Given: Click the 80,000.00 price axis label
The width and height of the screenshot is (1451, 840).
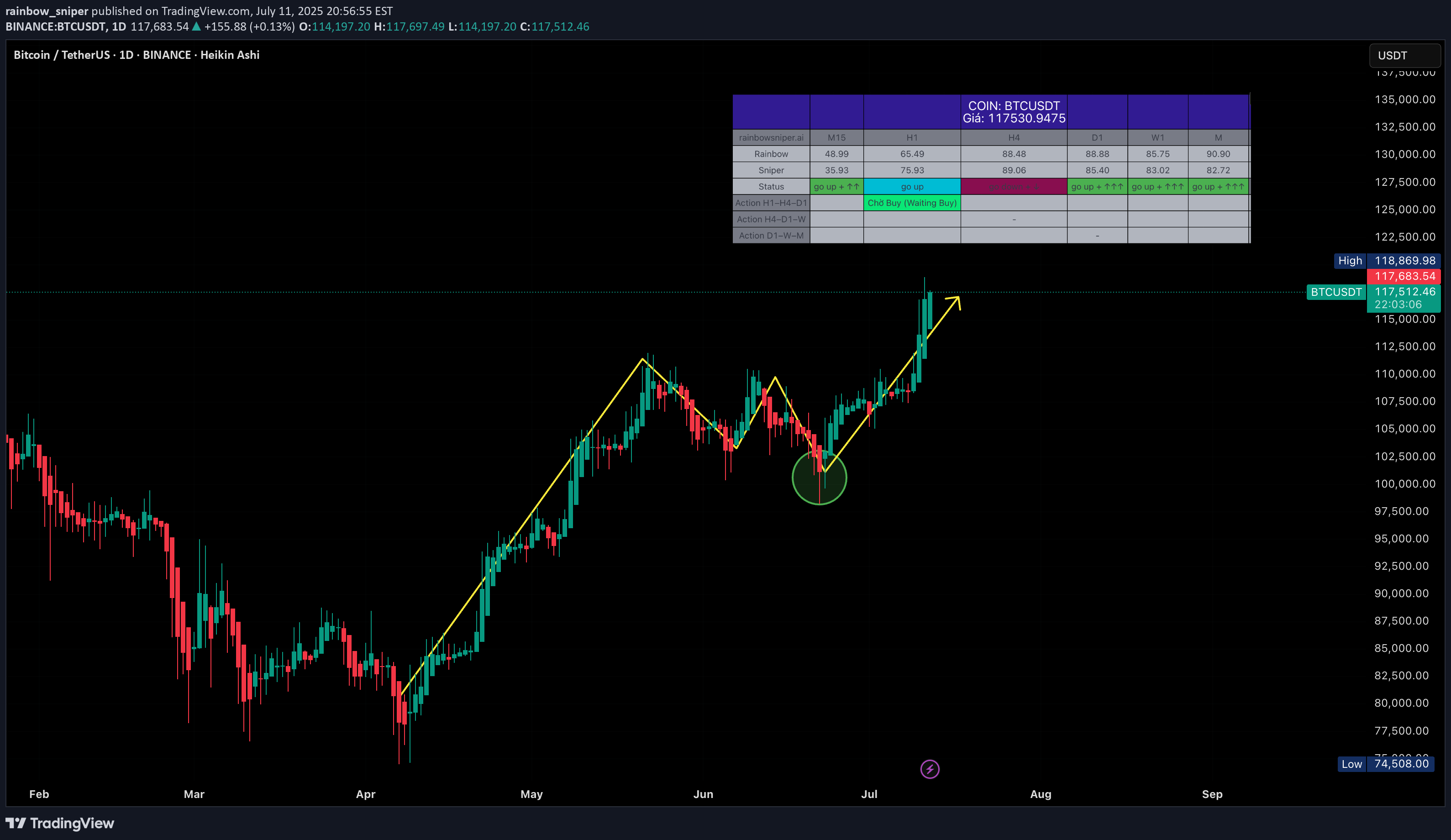Looking at the screenshot, I should tap(1402, 703).
